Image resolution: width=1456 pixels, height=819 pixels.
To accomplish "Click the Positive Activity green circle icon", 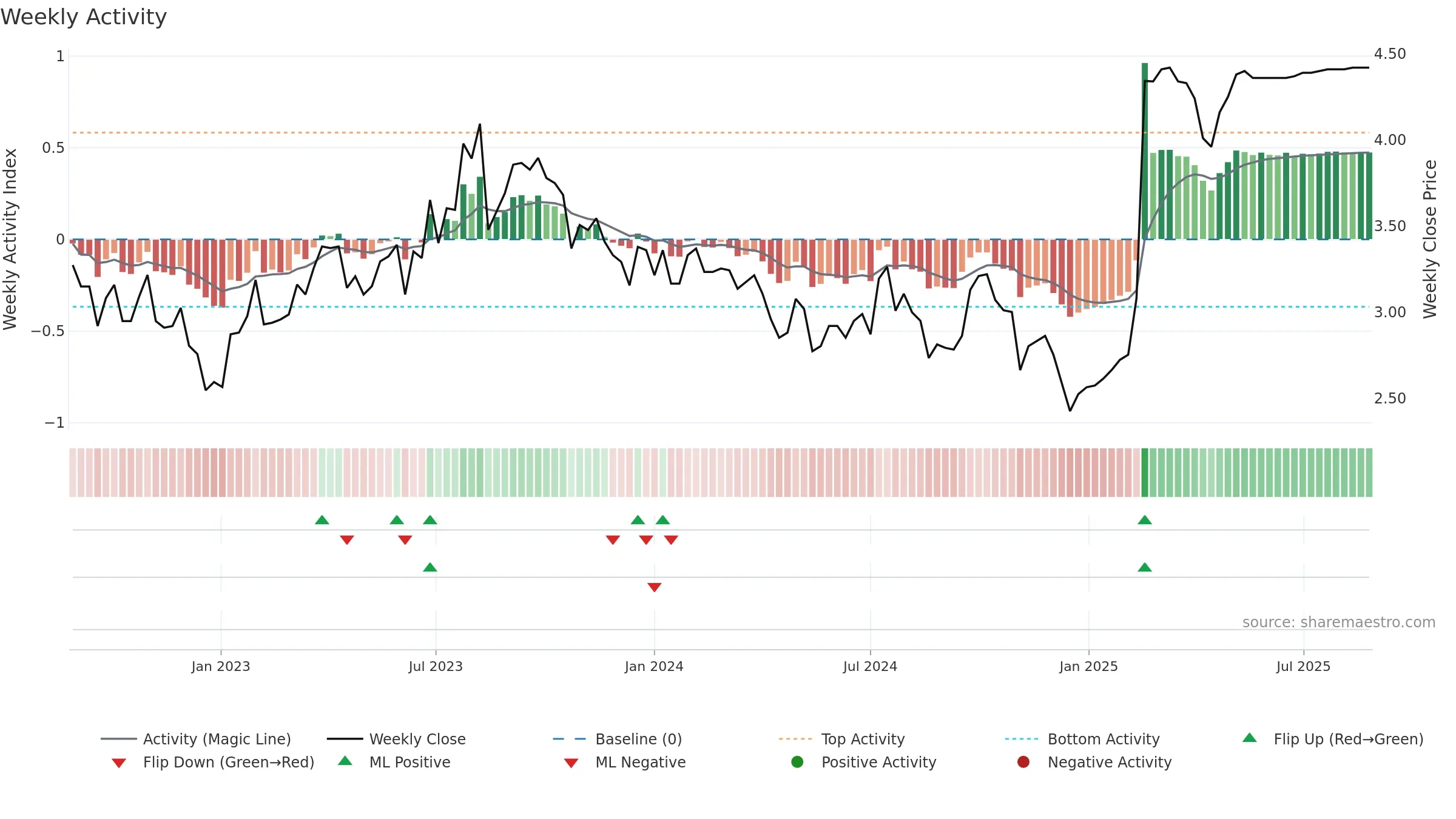I will pos(797,762).
